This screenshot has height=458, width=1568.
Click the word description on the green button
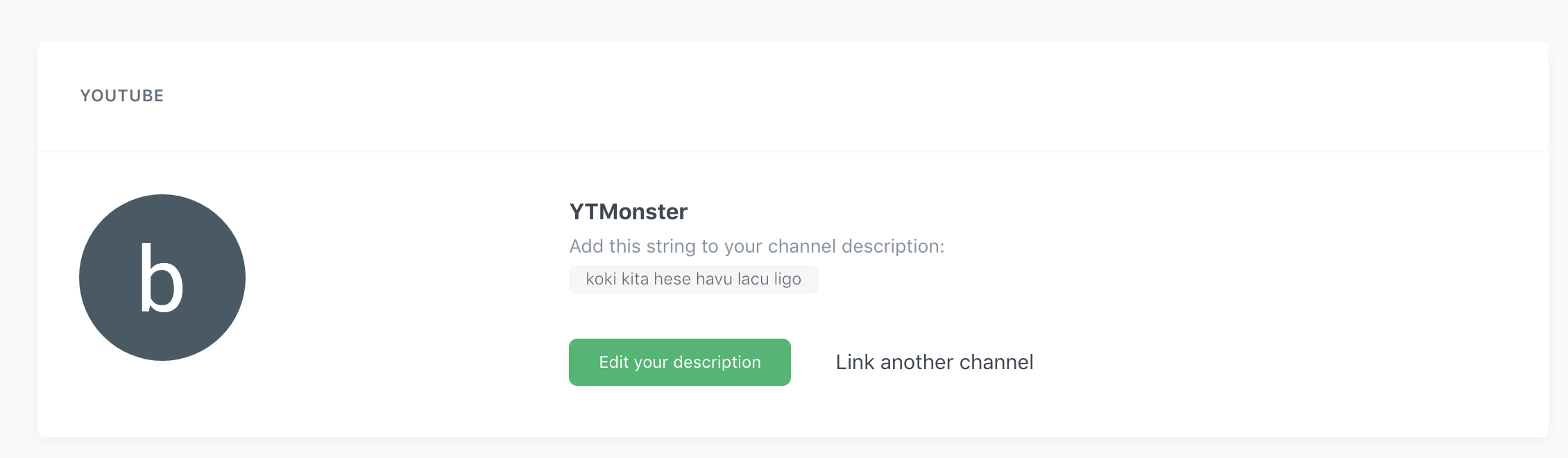pyautogui.click(x=717, y=362)
